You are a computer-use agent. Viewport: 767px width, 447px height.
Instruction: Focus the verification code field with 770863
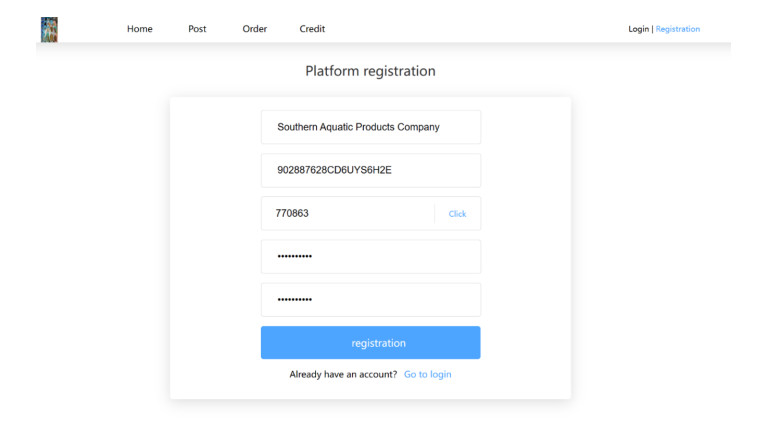[345, 214]
